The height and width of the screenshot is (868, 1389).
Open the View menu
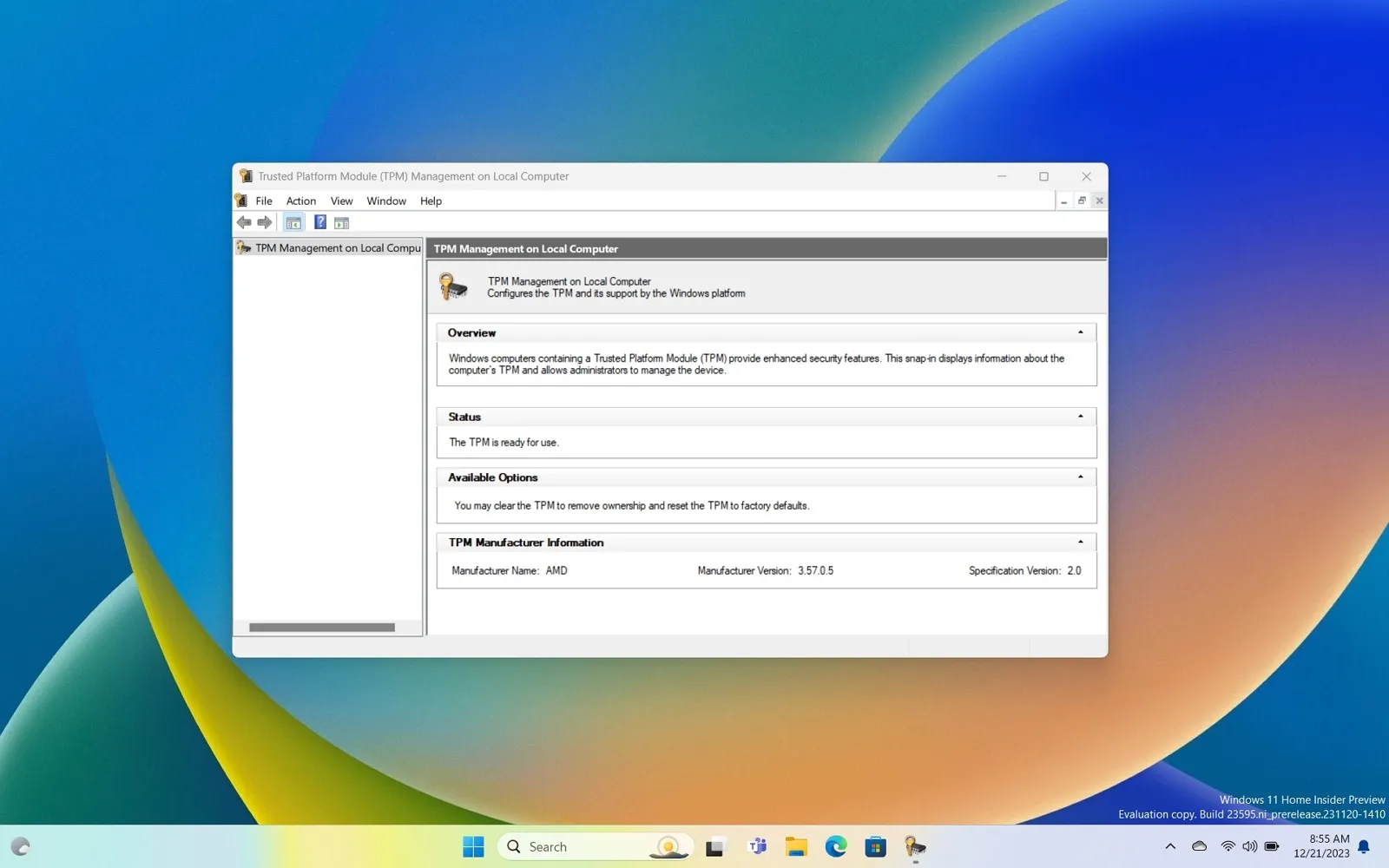tap(341, 201)
